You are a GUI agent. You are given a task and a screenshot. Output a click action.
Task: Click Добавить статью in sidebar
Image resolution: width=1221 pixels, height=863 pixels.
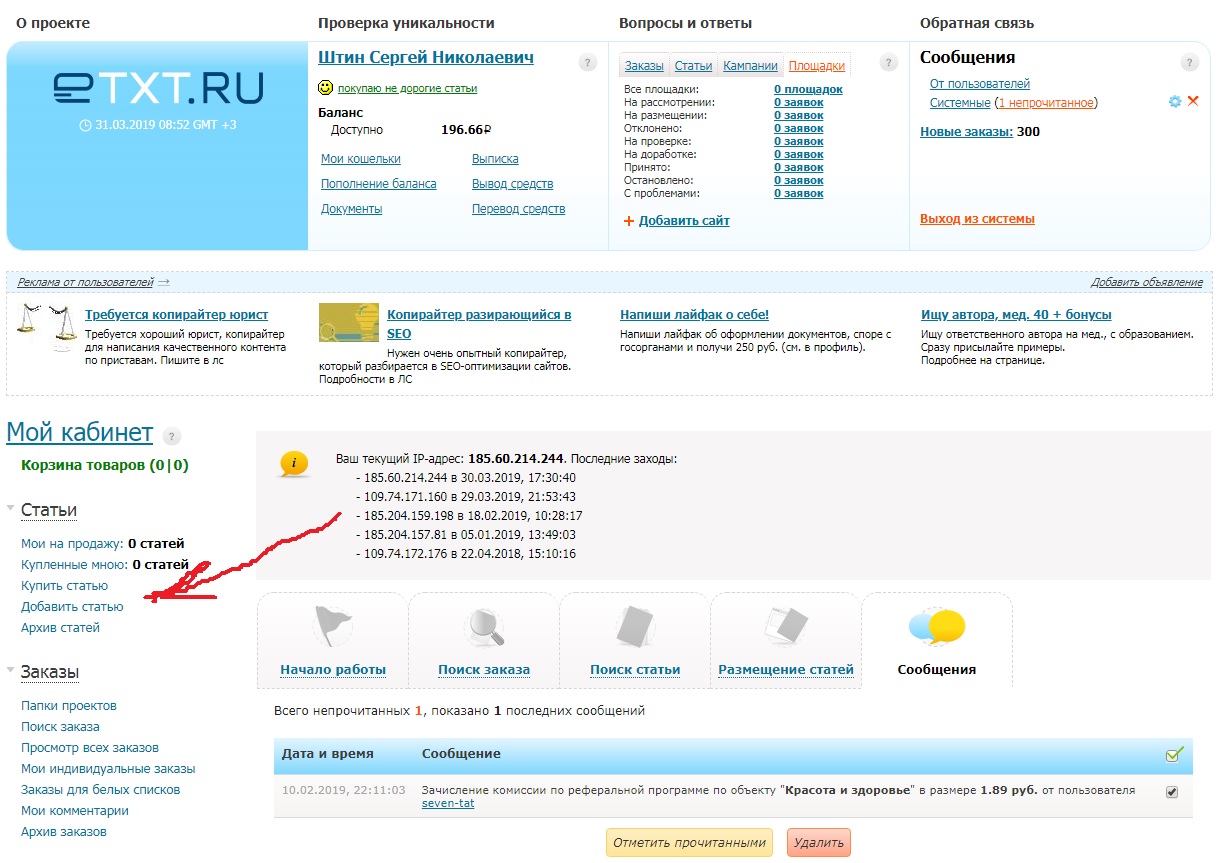click(x=72, y=607)
